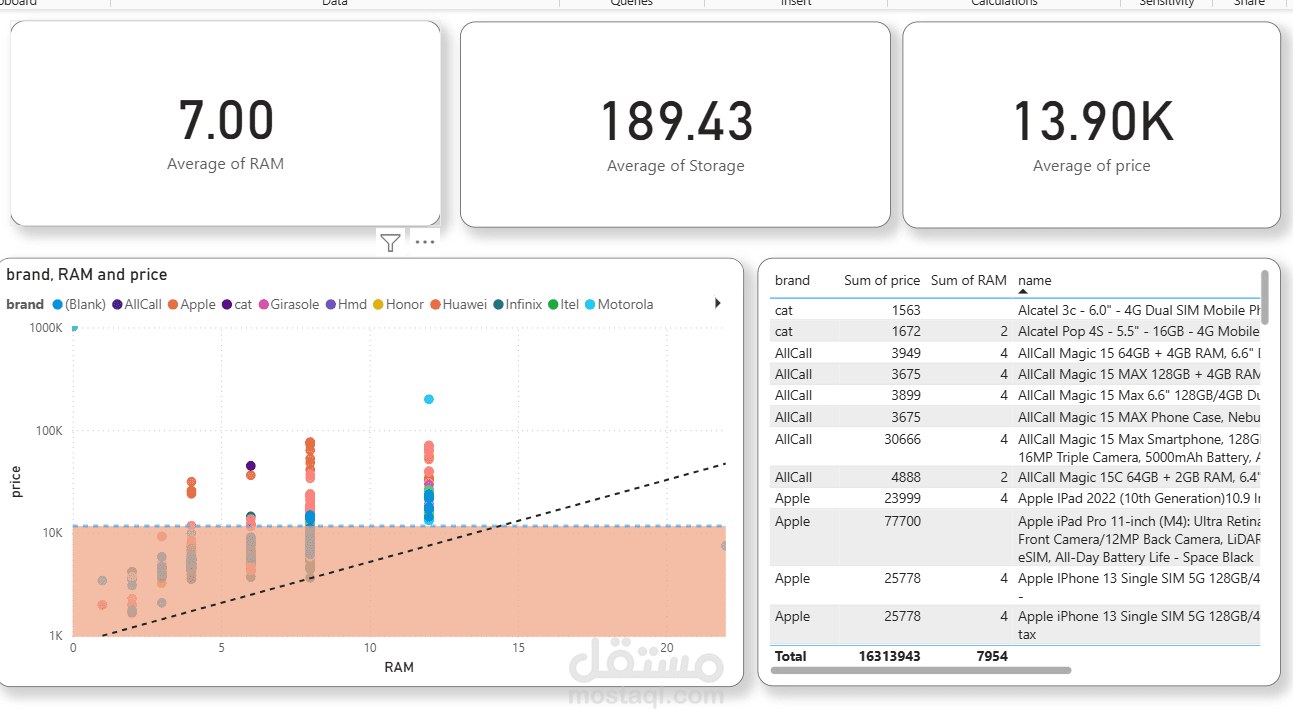The height and width of the screenshot is (723, 1293).
Task: Open the filter icon above the scatter chart
Action: coord(390,242)
